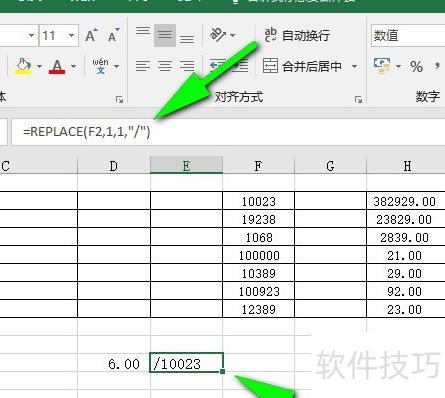Click the wén phonetic guide icon

coord(100,66)
